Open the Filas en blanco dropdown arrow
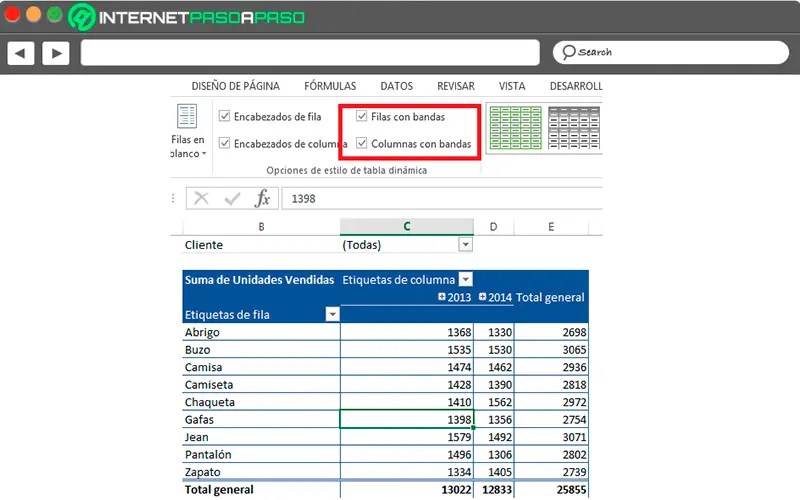Image resolution: width=800 pixels, height=500 pixels. (x=204, y=154)
